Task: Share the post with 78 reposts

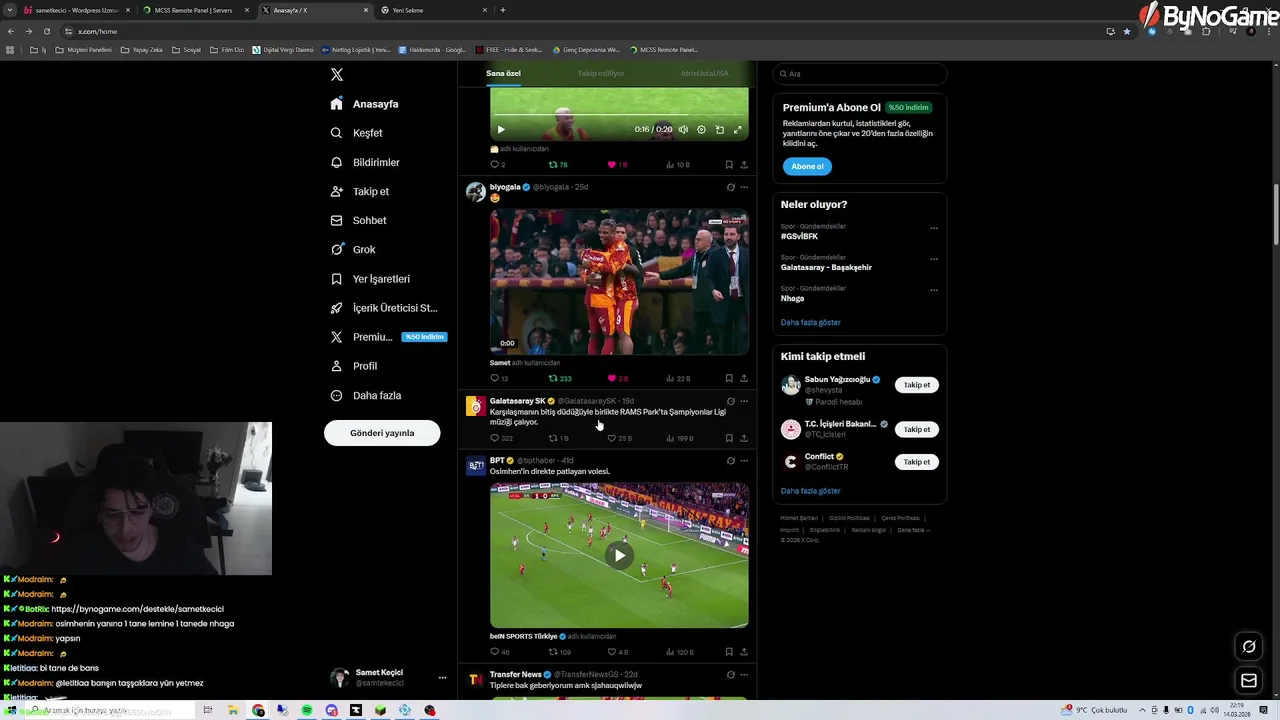Action: 744,164
